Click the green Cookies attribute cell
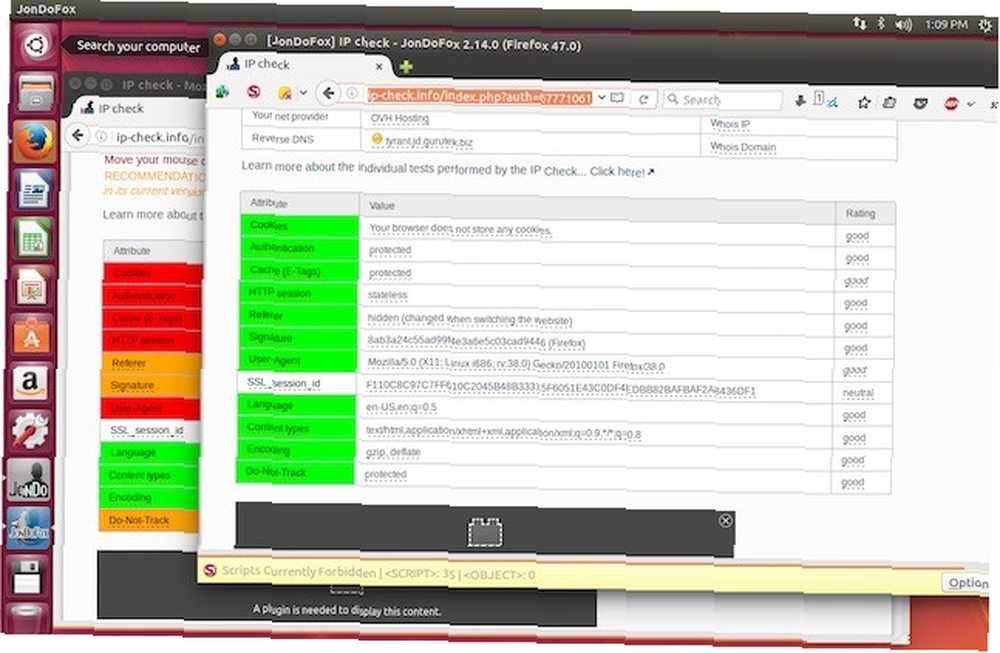This screenshot has width=1000, height=653. pyautogui.click(x=299, y=226)
